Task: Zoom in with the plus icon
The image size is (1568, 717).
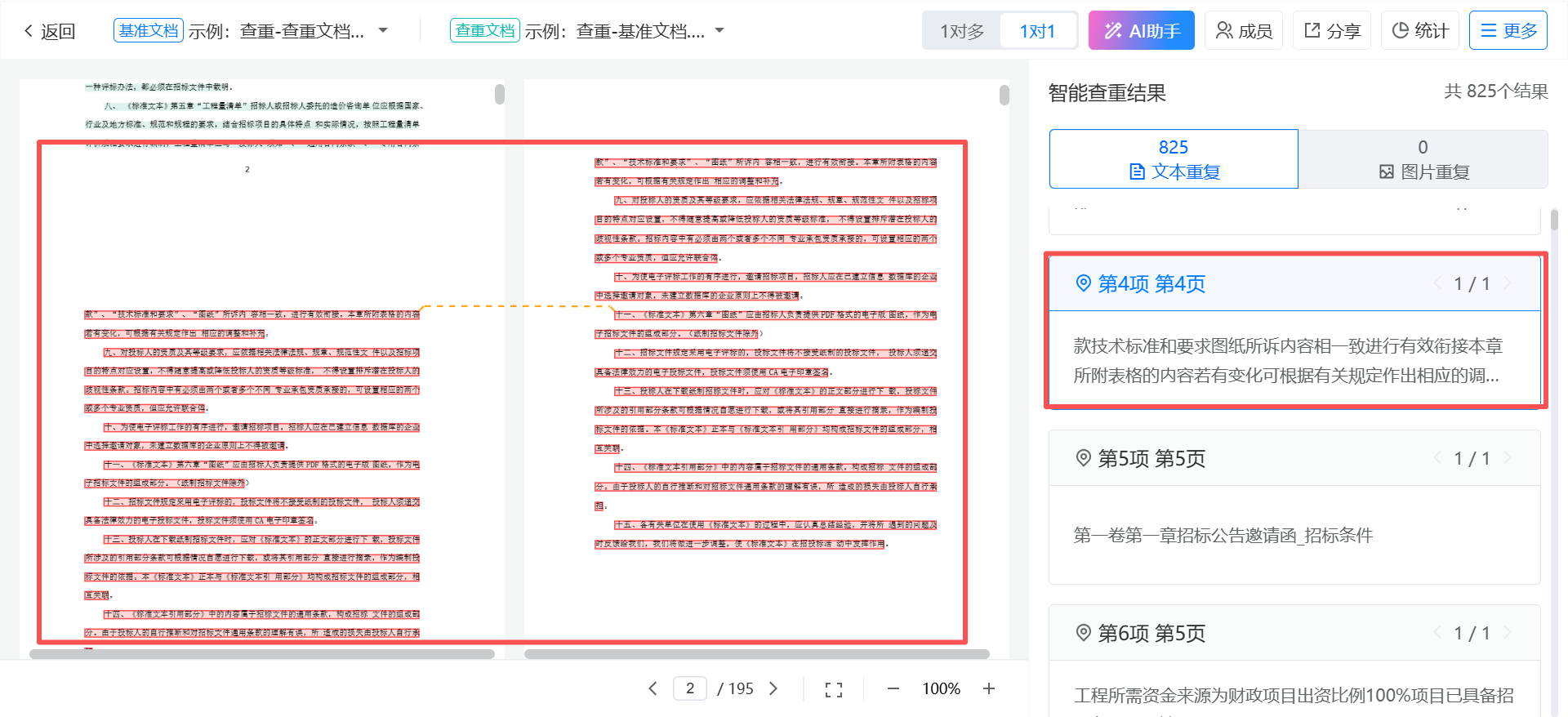Action: click(x=989, y=688)
